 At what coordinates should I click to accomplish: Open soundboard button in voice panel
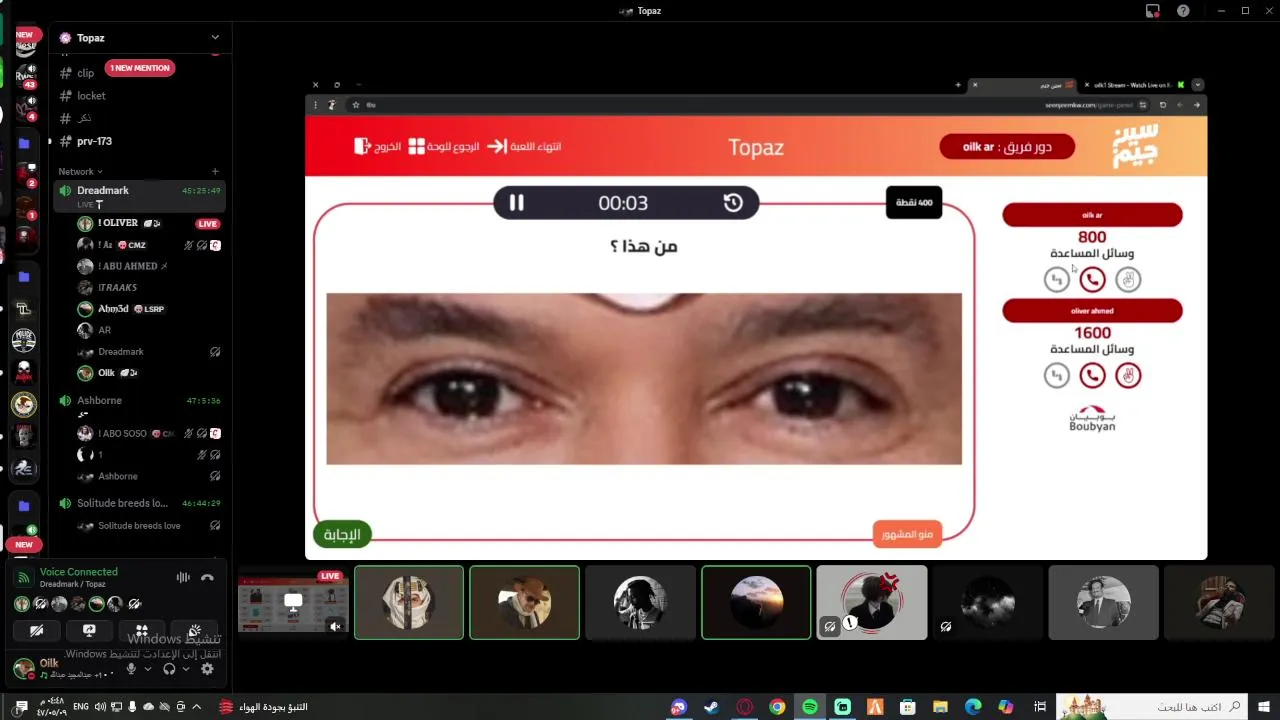pos(194,631)
